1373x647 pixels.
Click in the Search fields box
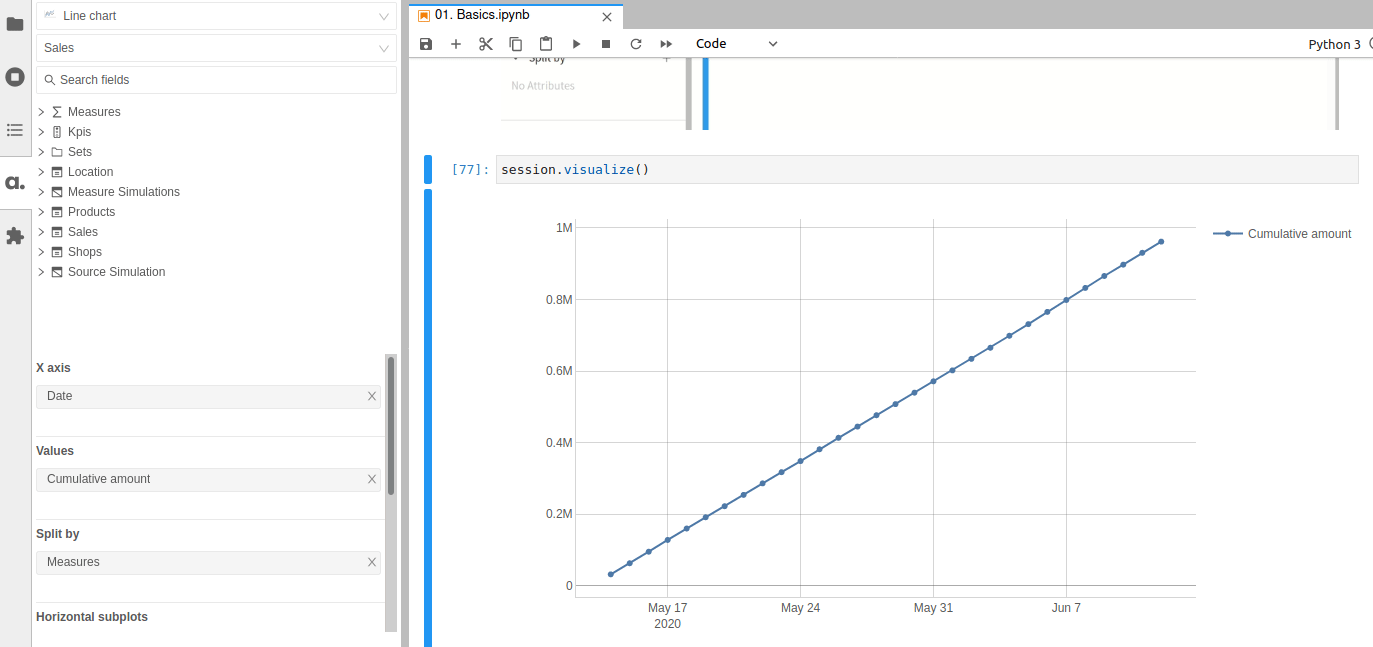click(216, 80)
